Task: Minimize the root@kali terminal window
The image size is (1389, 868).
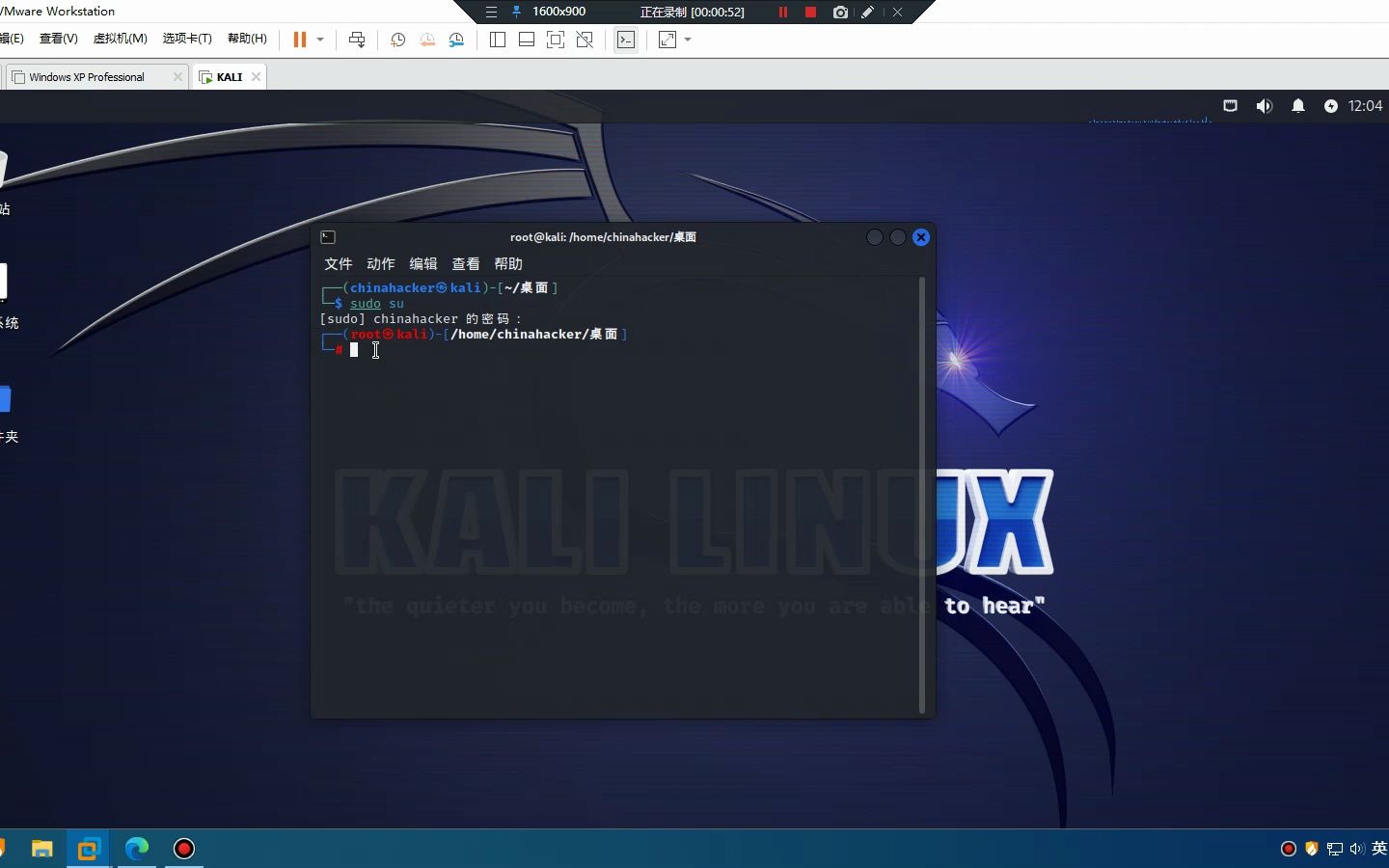Action: (x=875, y=237)
